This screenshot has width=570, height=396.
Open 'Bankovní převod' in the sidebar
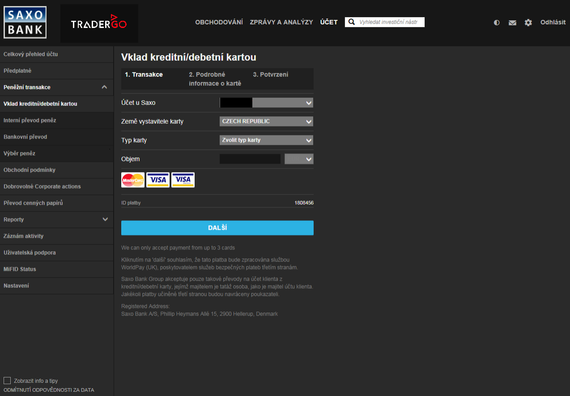coord(56,137)
